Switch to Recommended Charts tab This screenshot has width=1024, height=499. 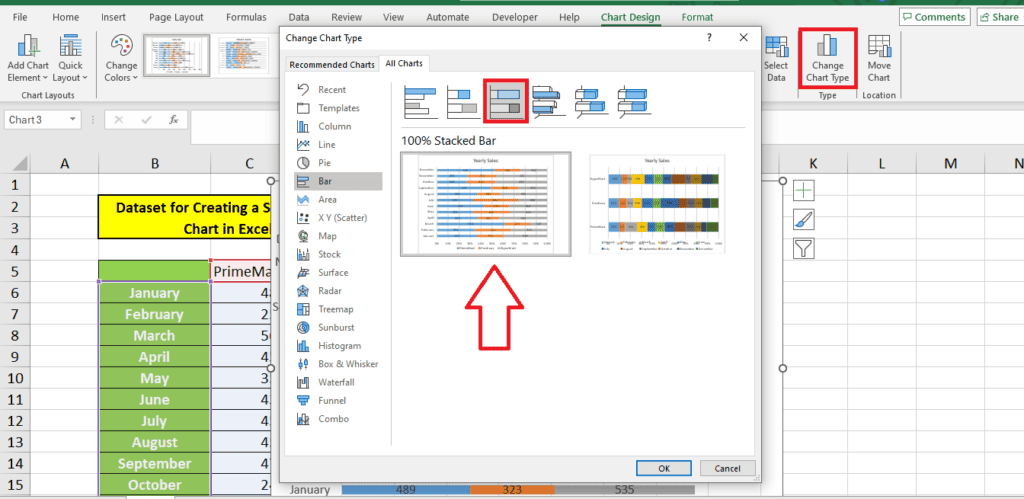pyautogui.click(x=332, y=65)
